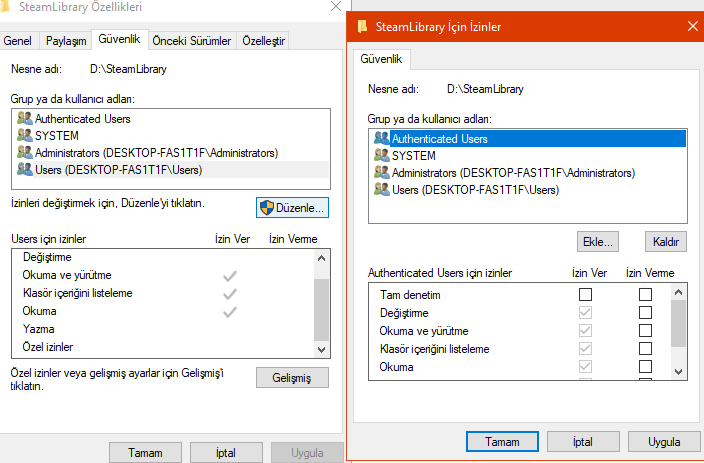704x463 pixels.
Task: Toggle Okuma ve yürütme İzin Ver checkbox
Action: click(585, 331)
